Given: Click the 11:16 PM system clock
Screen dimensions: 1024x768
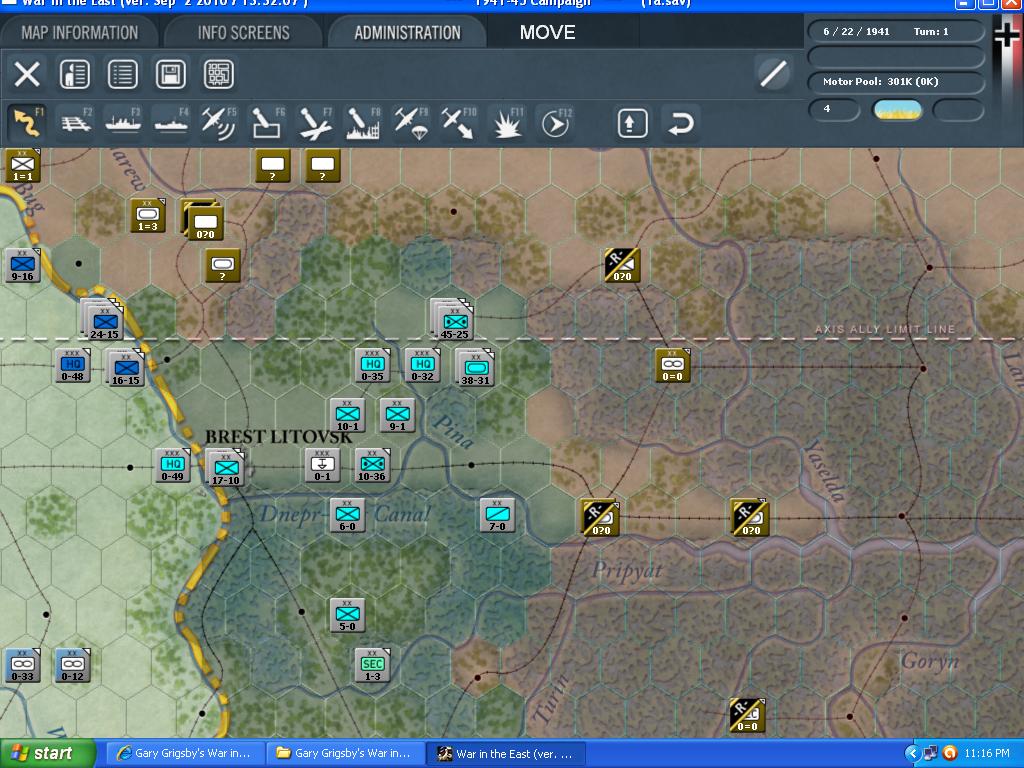Looking at the screenshot, I should coord(986,753).
